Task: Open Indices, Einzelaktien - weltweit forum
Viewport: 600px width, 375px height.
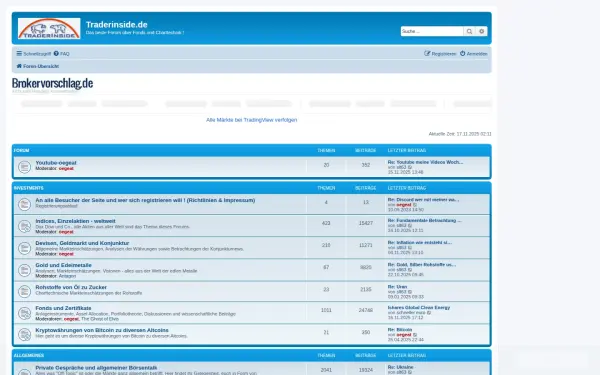Action: (75, 221)
